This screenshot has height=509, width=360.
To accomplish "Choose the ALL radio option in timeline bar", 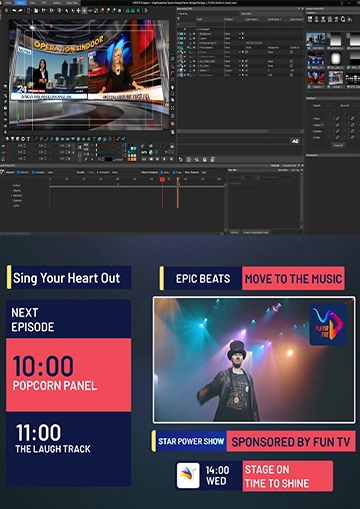I will (88, 172).
